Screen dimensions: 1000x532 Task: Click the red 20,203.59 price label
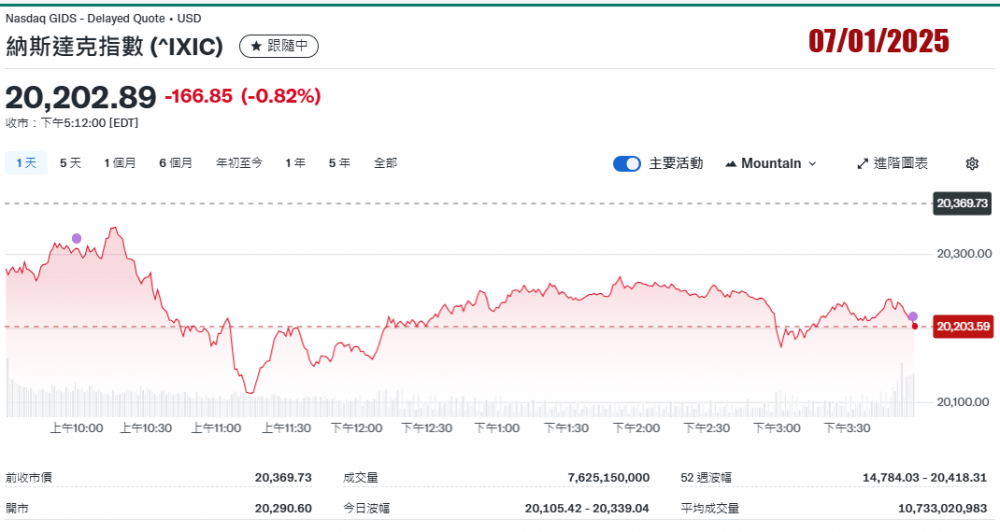click(x=962, y=326)
